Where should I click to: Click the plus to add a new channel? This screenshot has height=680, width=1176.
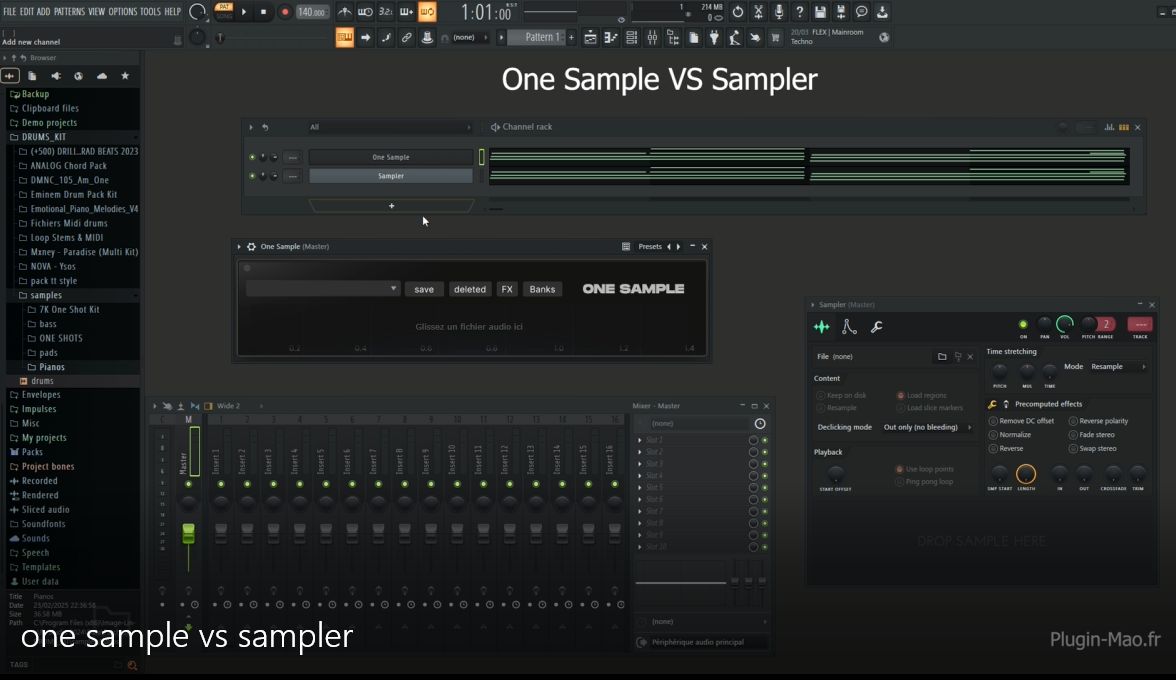click(391, 206)
